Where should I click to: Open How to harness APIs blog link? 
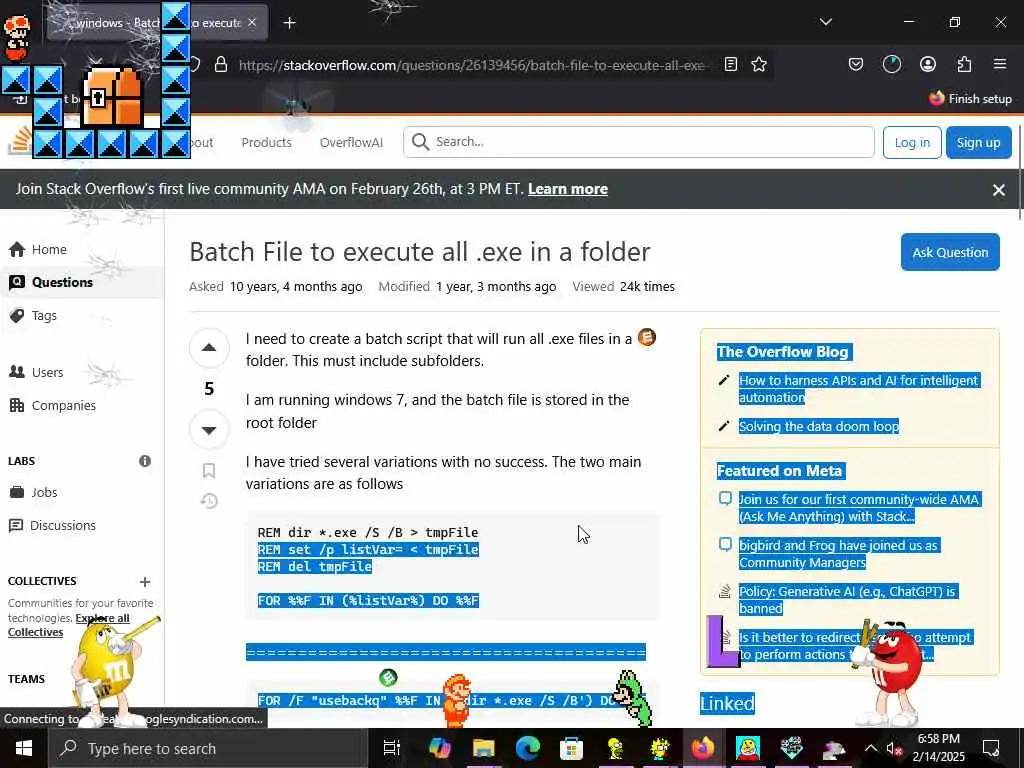[859, 389]
